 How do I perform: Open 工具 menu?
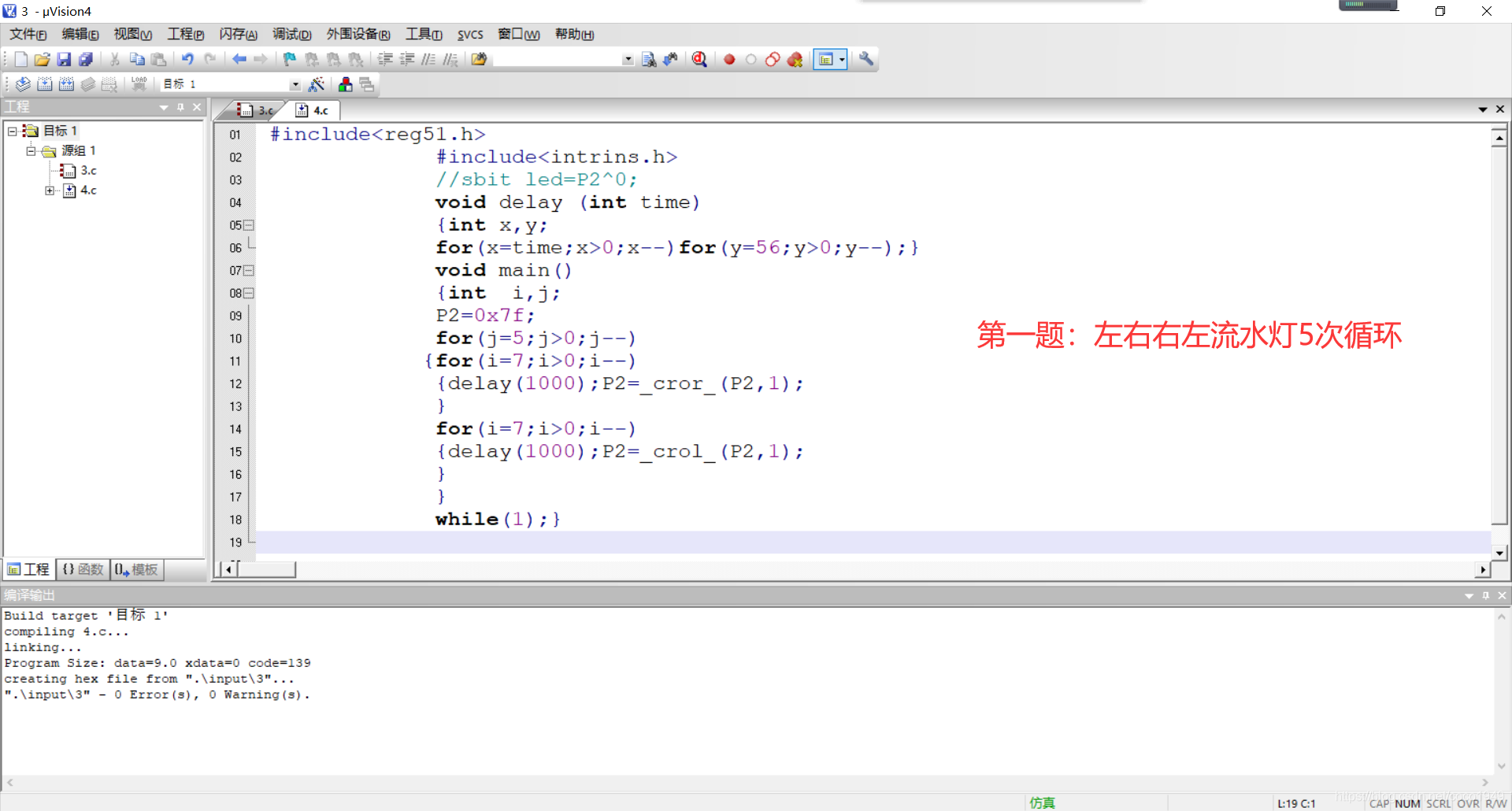click(424, 34)
